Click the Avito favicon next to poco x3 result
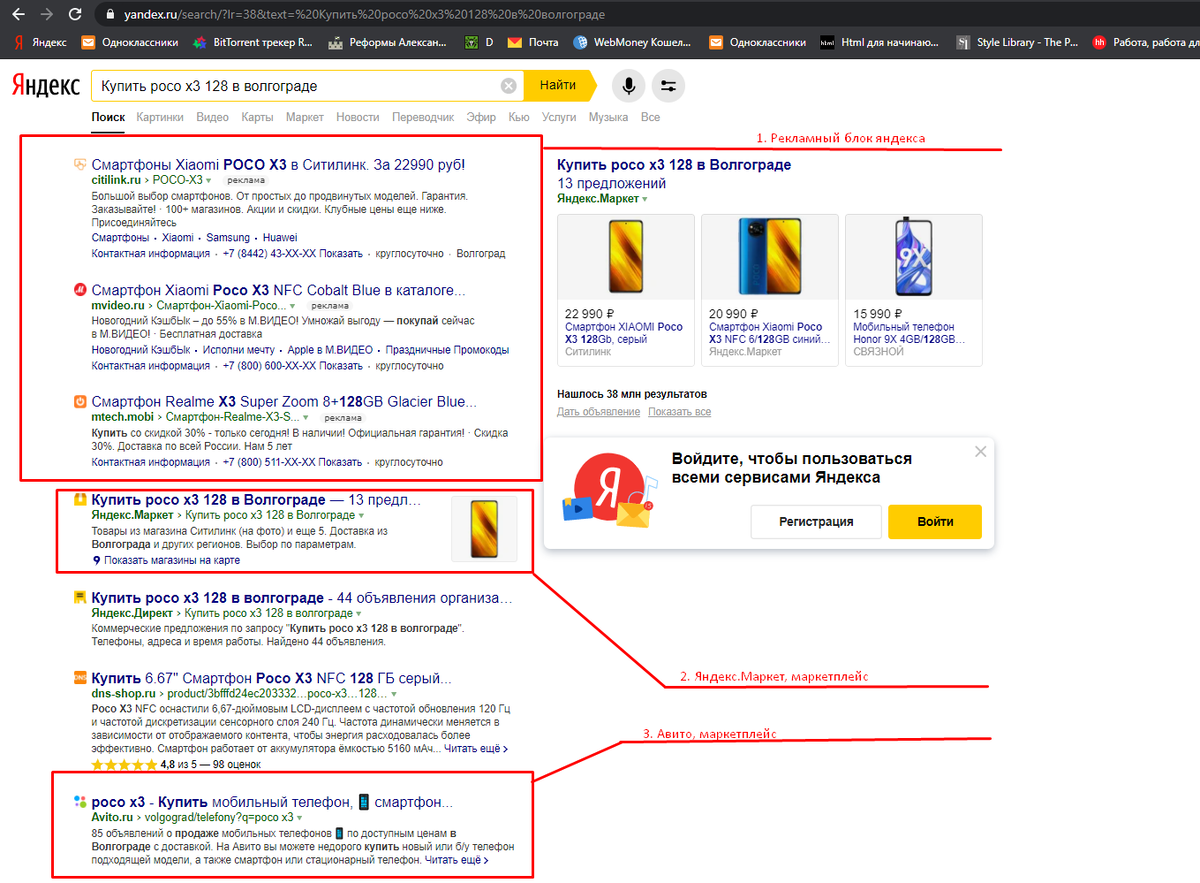Image resolution: width=1200 pixels, height=883 pixels. (x=80, y=802)
